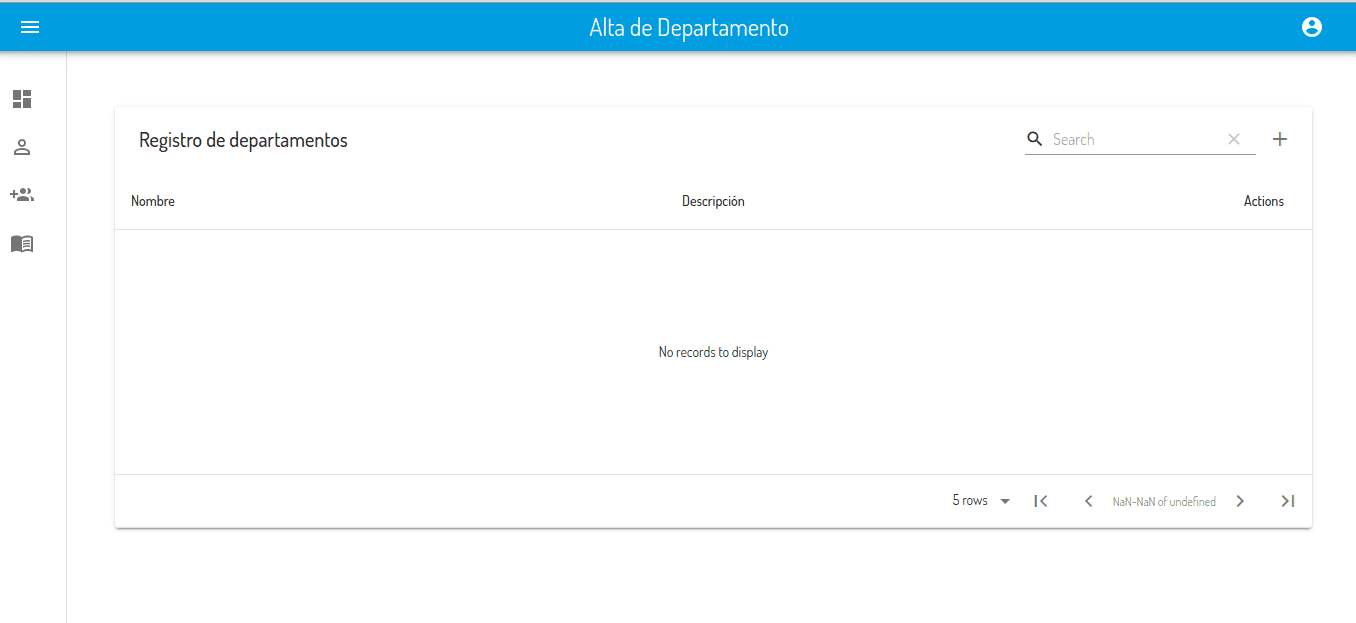Add a new department with plus icon
Viewport: 1356px width, 623px height.
1280,139
